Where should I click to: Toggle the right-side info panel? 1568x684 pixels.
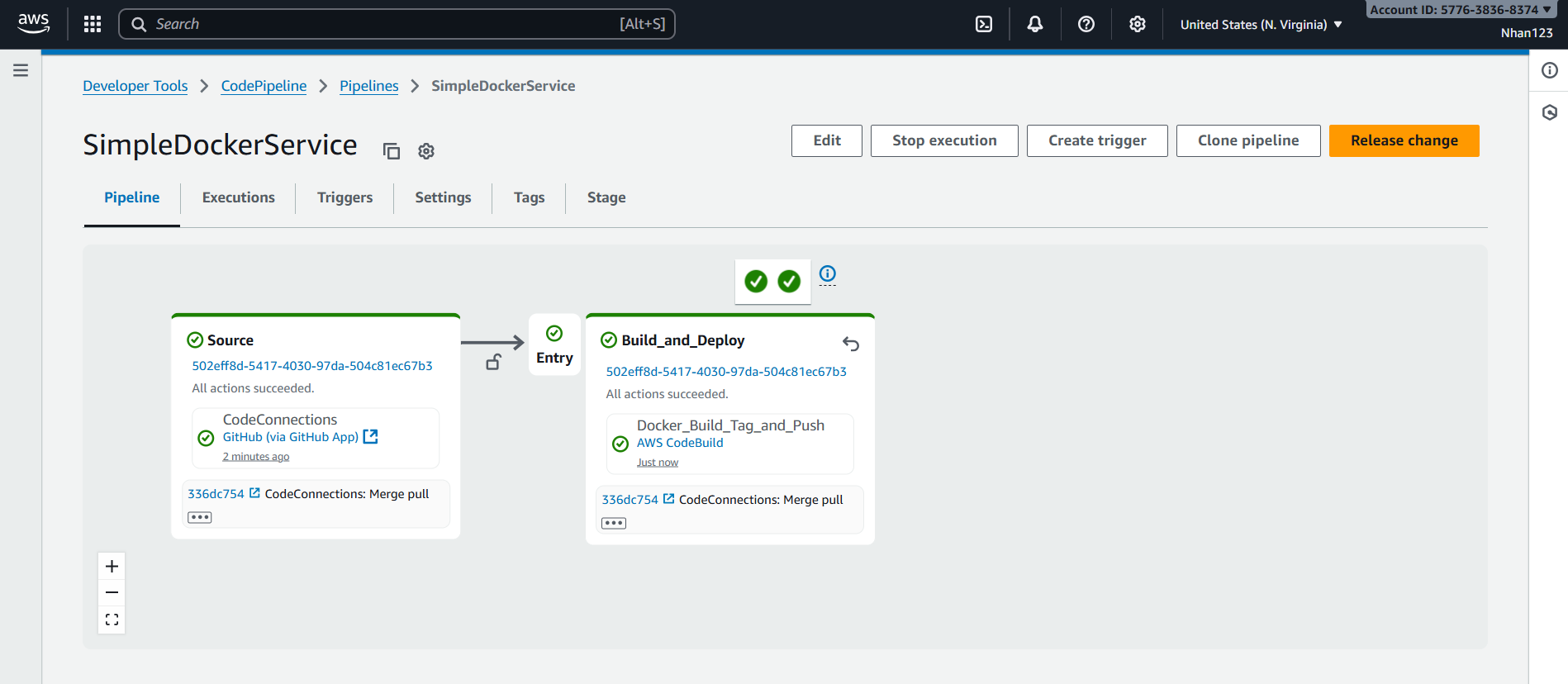click(1549, 70)
